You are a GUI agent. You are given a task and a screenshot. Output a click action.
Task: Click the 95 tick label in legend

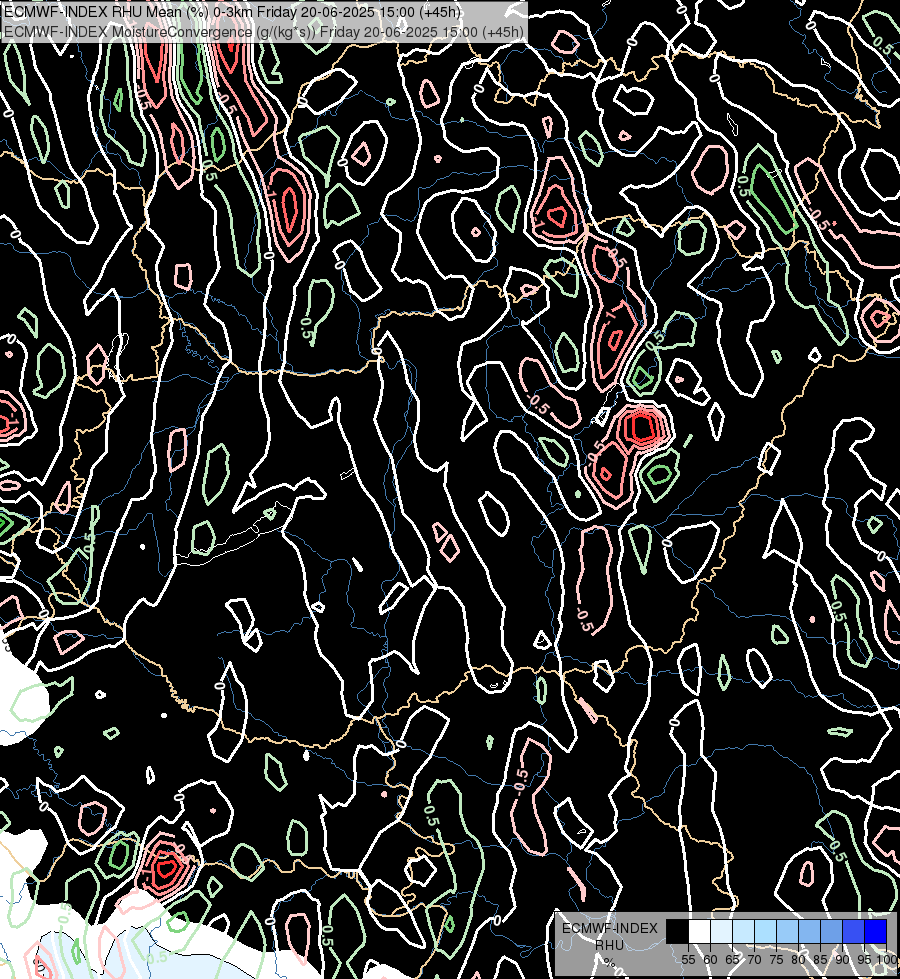[864, 960]
